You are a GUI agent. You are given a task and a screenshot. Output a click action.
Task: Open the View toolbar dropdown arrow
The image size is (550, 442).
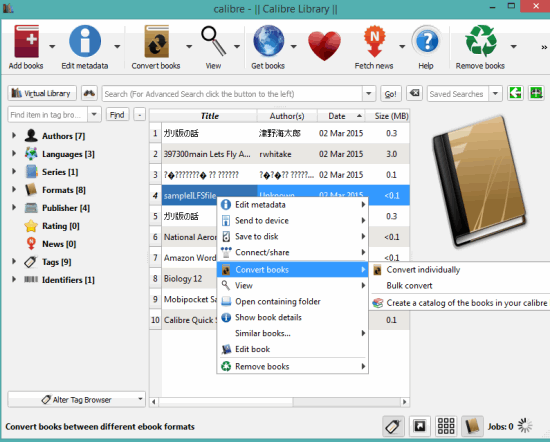[237, 46]
